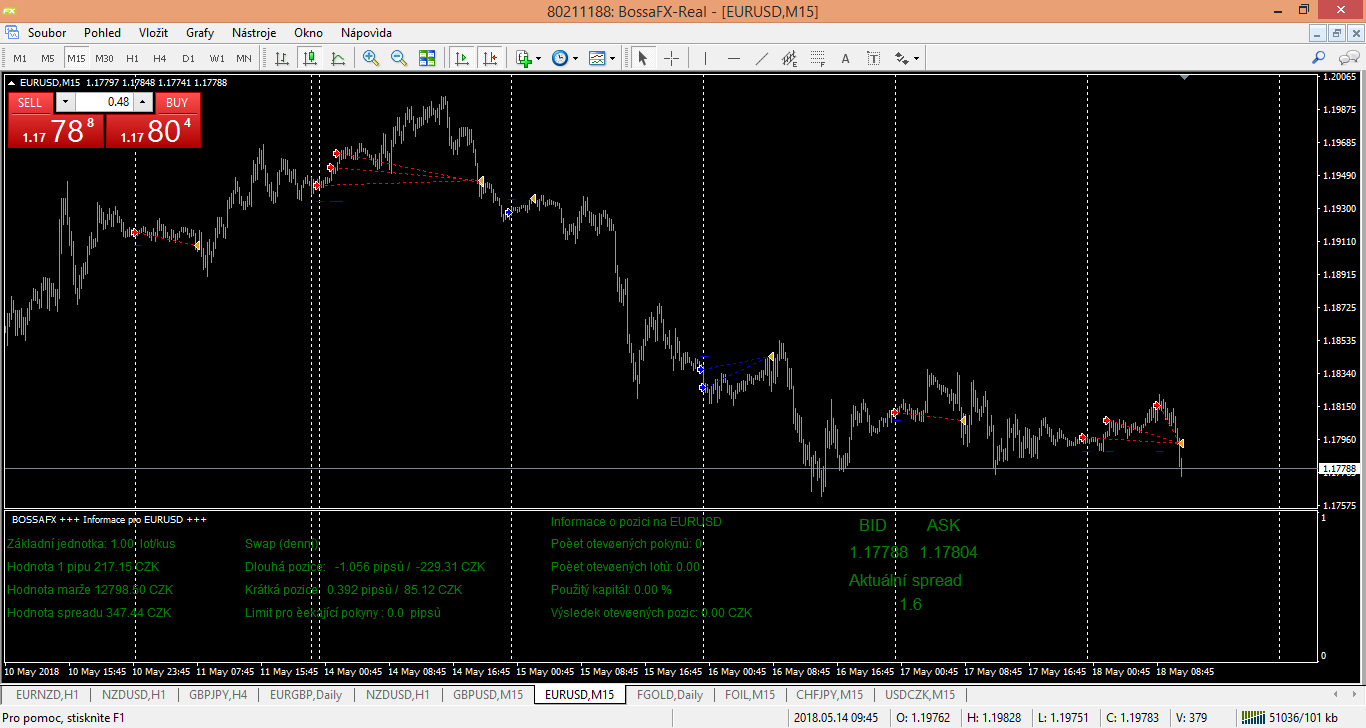Switch to line chart icon

click(x=338, y=58)
